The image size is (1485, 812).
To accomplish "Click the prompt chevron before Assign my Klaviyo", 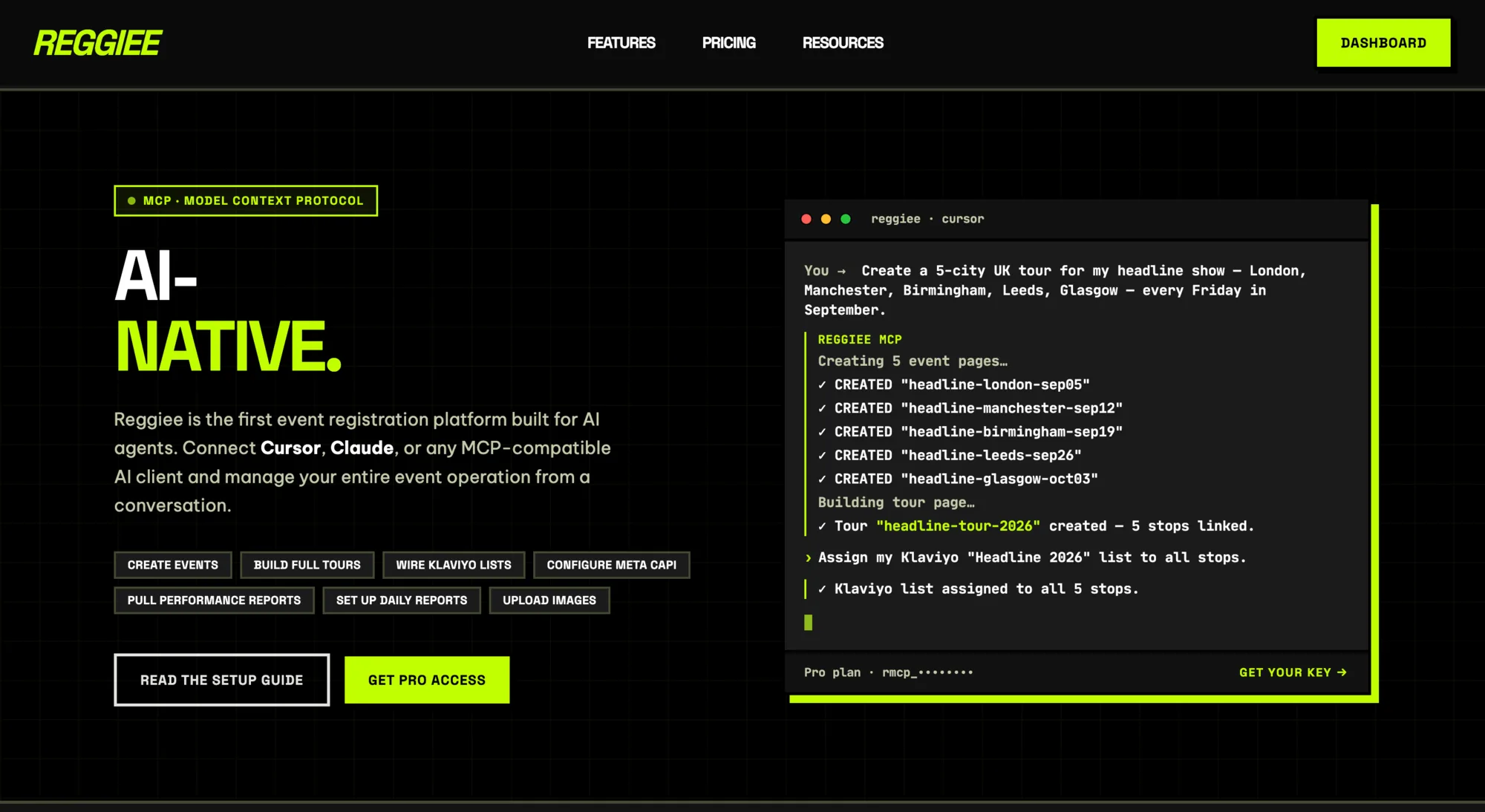I will pyautogui.click(x=808, y=558).
